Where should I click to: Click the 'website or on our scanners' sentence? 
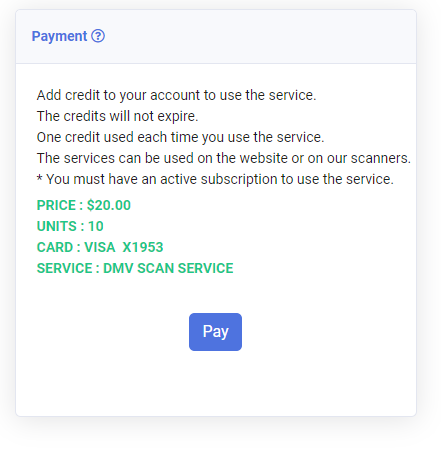click(x=224, y=158)
